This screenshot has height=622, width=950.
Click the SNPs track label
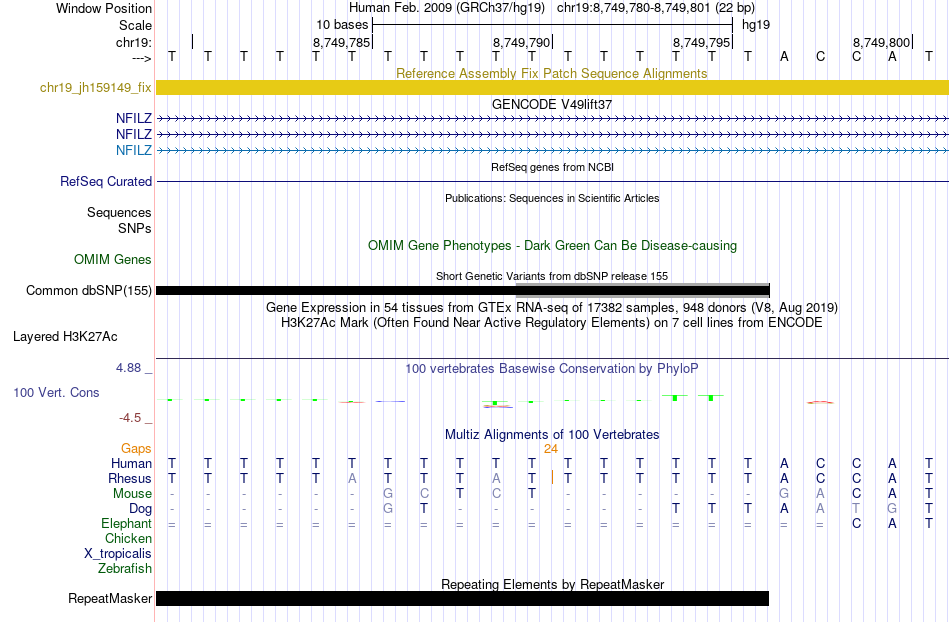pos(135,228)
